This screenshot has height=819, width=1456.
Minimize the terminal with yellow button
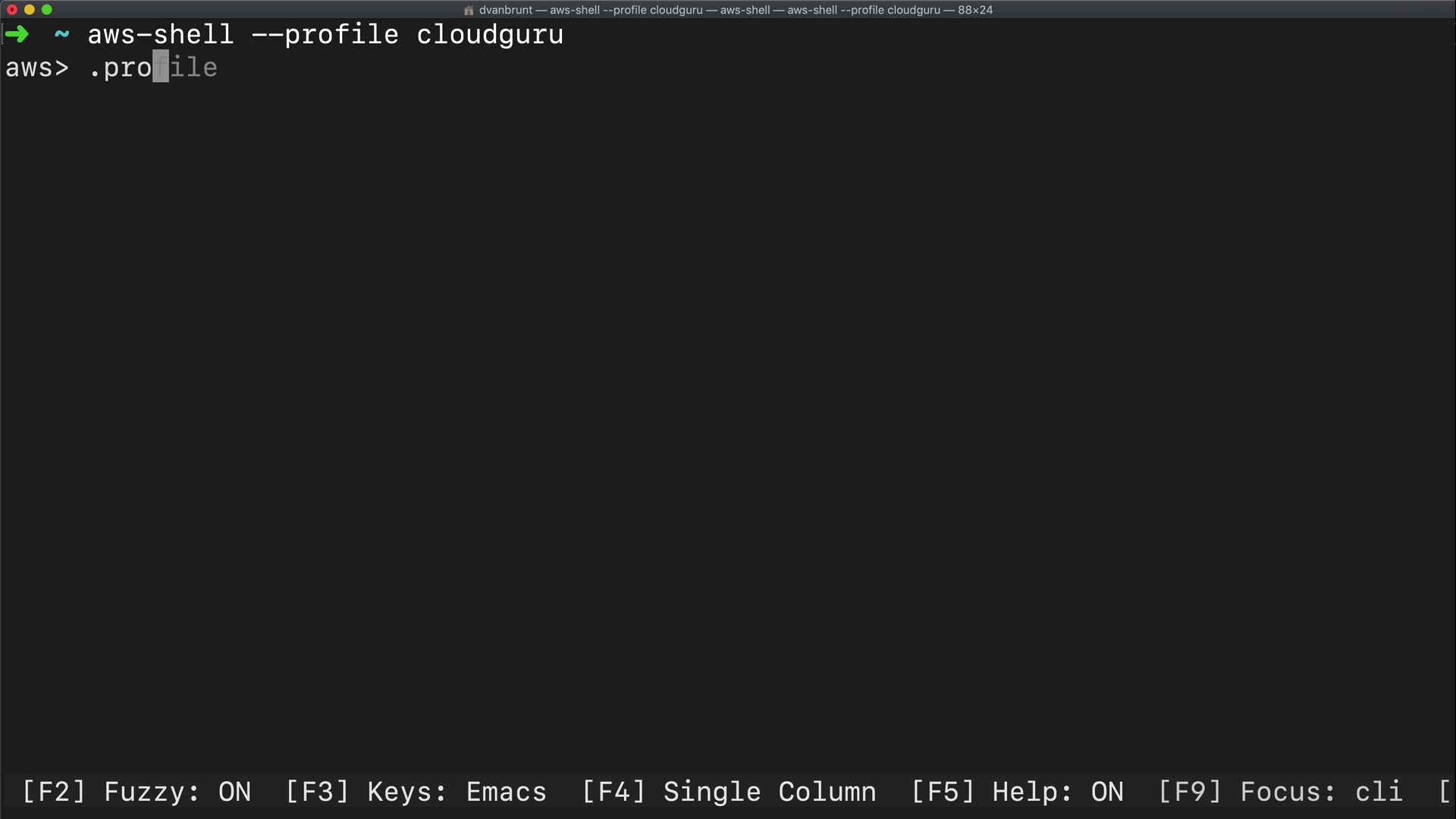(x=30, y=10)
